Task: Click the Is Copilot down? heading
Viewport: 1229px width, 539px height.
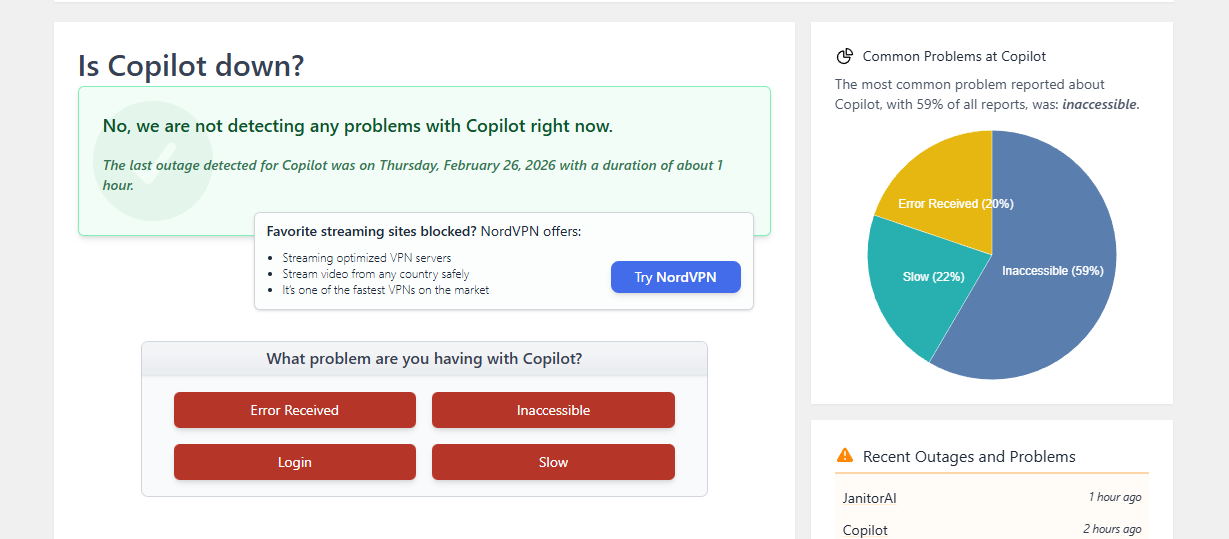Action: [191, 66]
